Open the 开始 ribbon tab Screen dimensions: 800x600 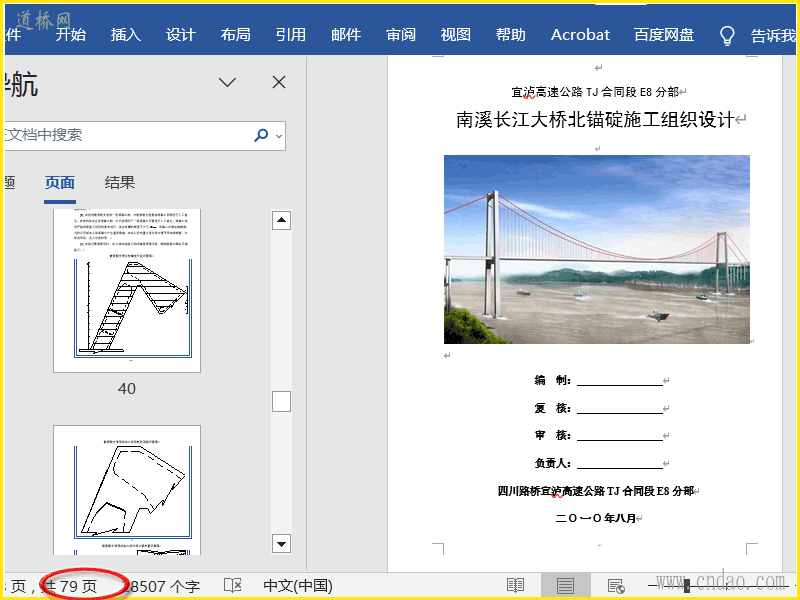(x=70, y=35)
